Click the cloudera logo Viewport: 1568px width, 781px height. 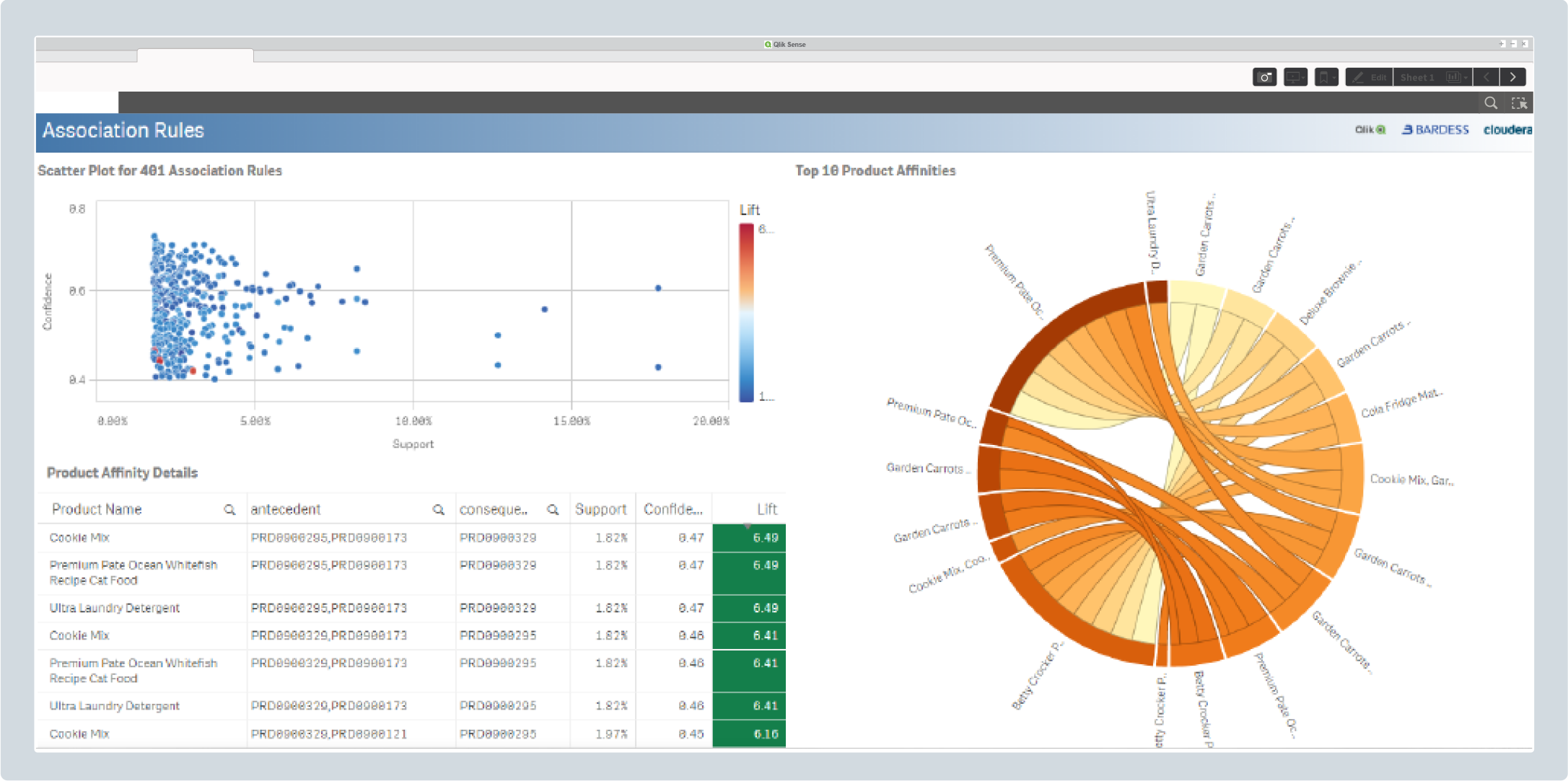pyautogui.click(x=1507, y=130)
